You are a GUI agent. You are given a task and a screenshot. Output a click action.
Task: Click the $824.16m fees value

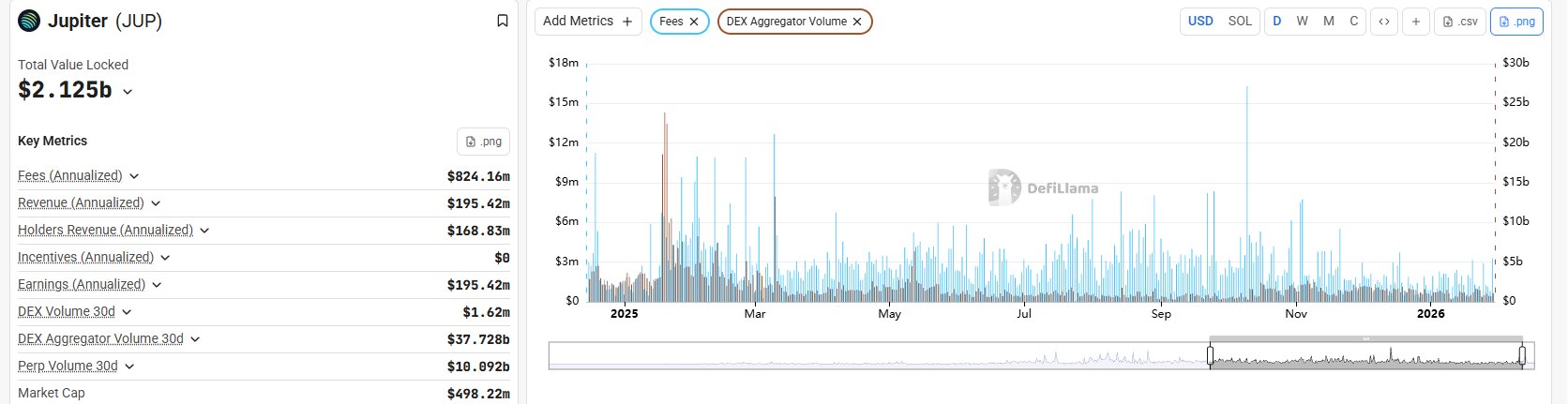[478, 176]
